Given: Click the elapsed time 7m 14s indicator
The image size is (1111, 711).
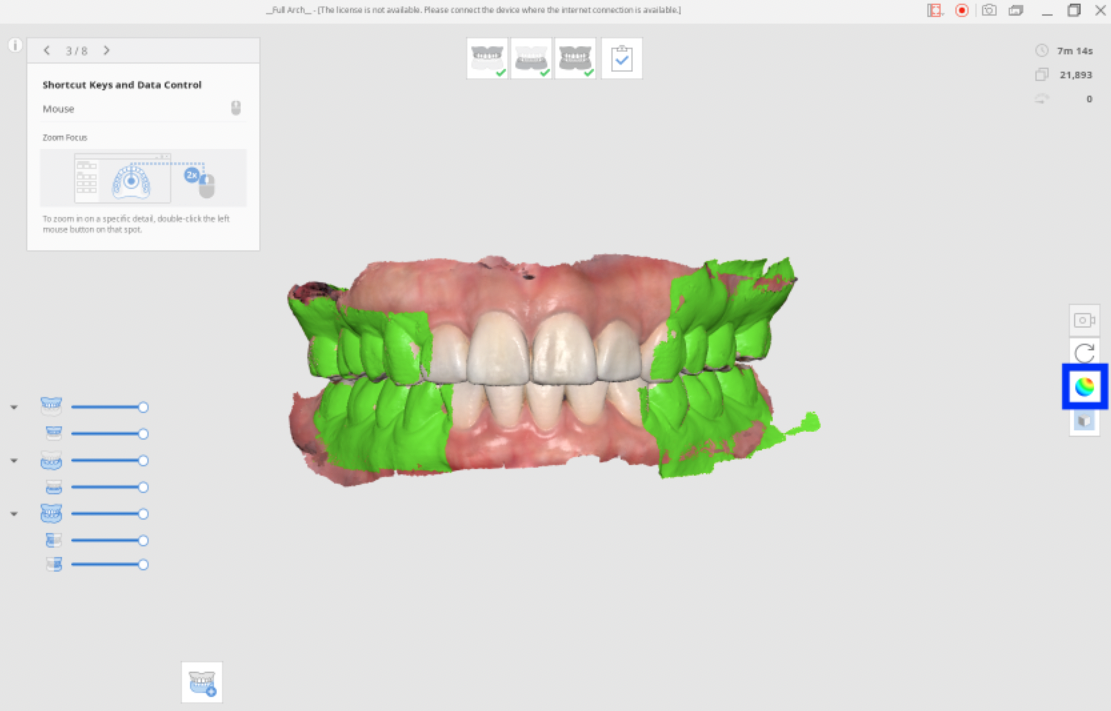Looking at the screenshot, I should (x=1068, y=48).
